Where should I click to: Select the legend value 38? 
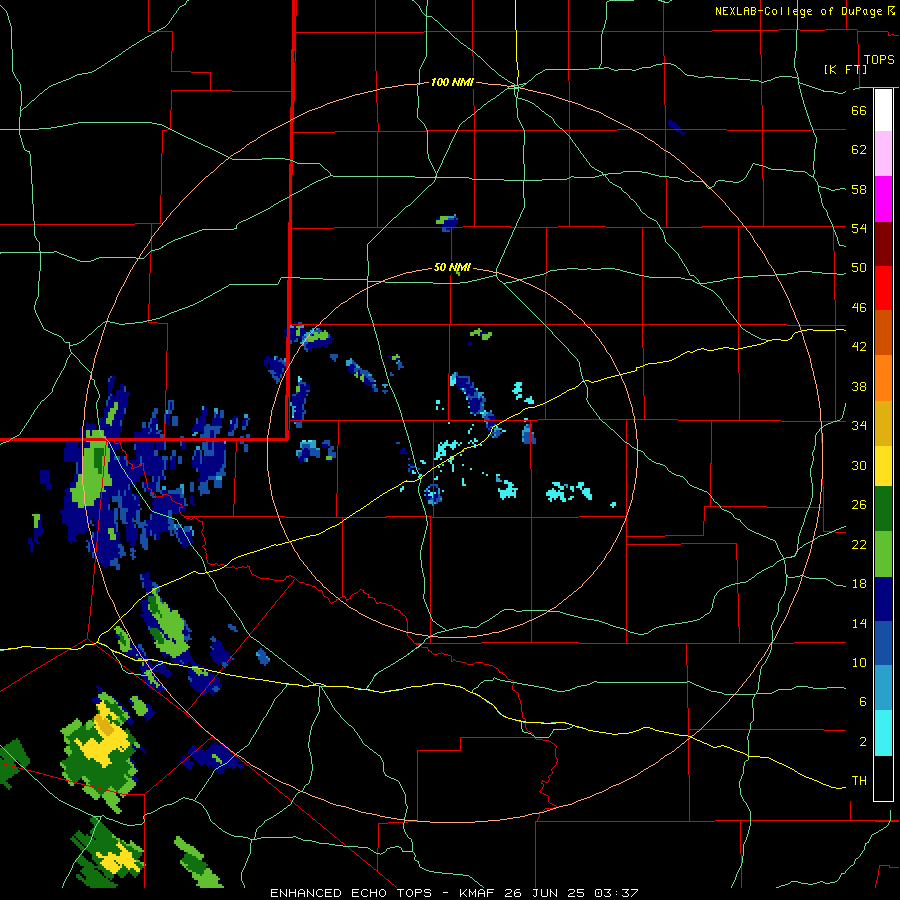click(859, 386)
